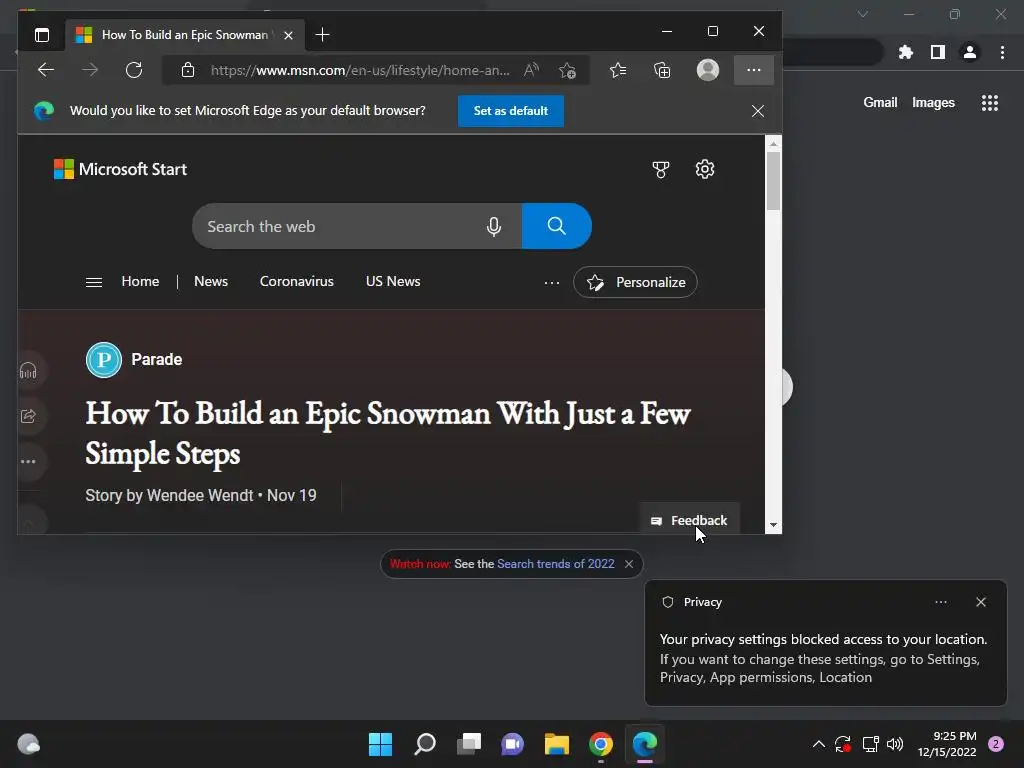Open Search trends of 2022 link

556,564
